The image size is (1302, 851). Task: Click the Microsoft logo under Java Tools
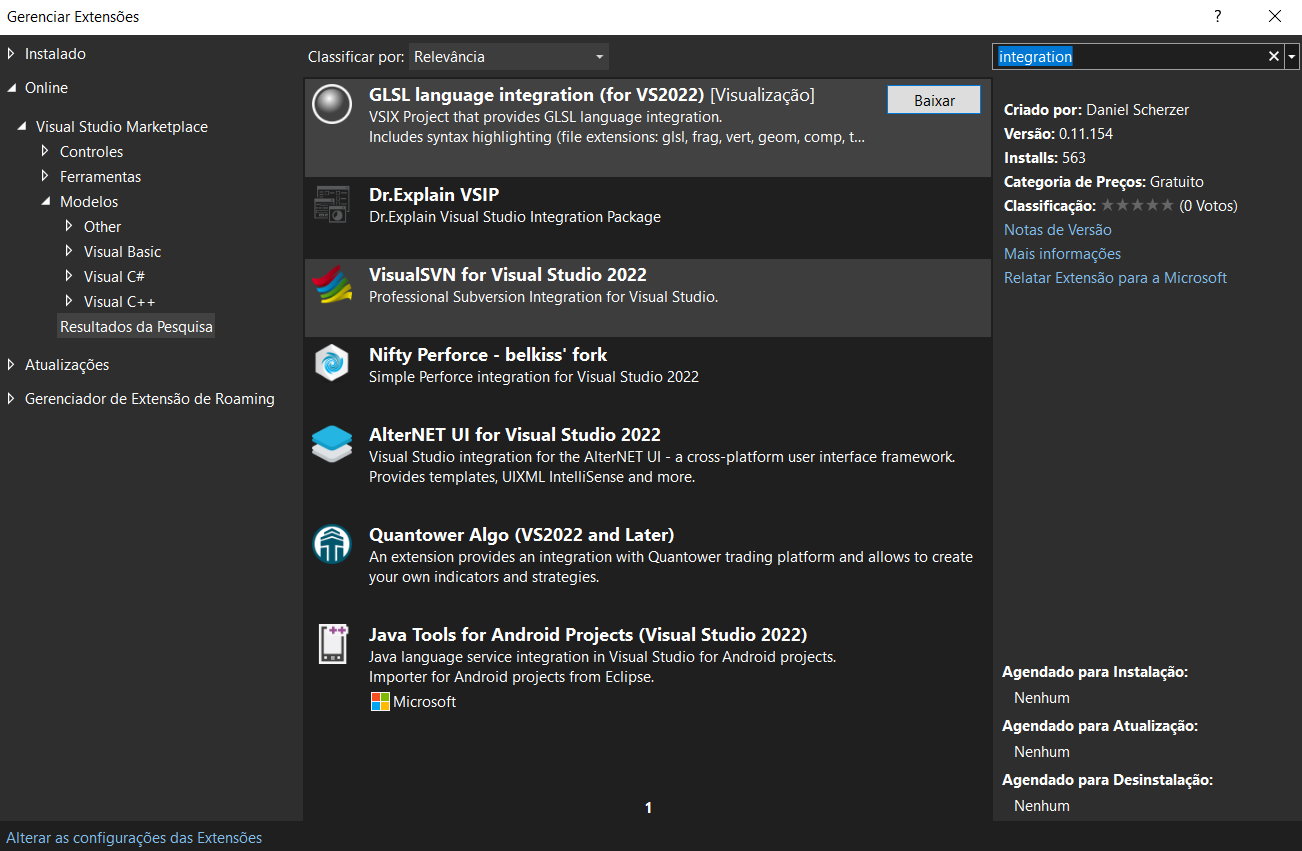pos(380,702)
